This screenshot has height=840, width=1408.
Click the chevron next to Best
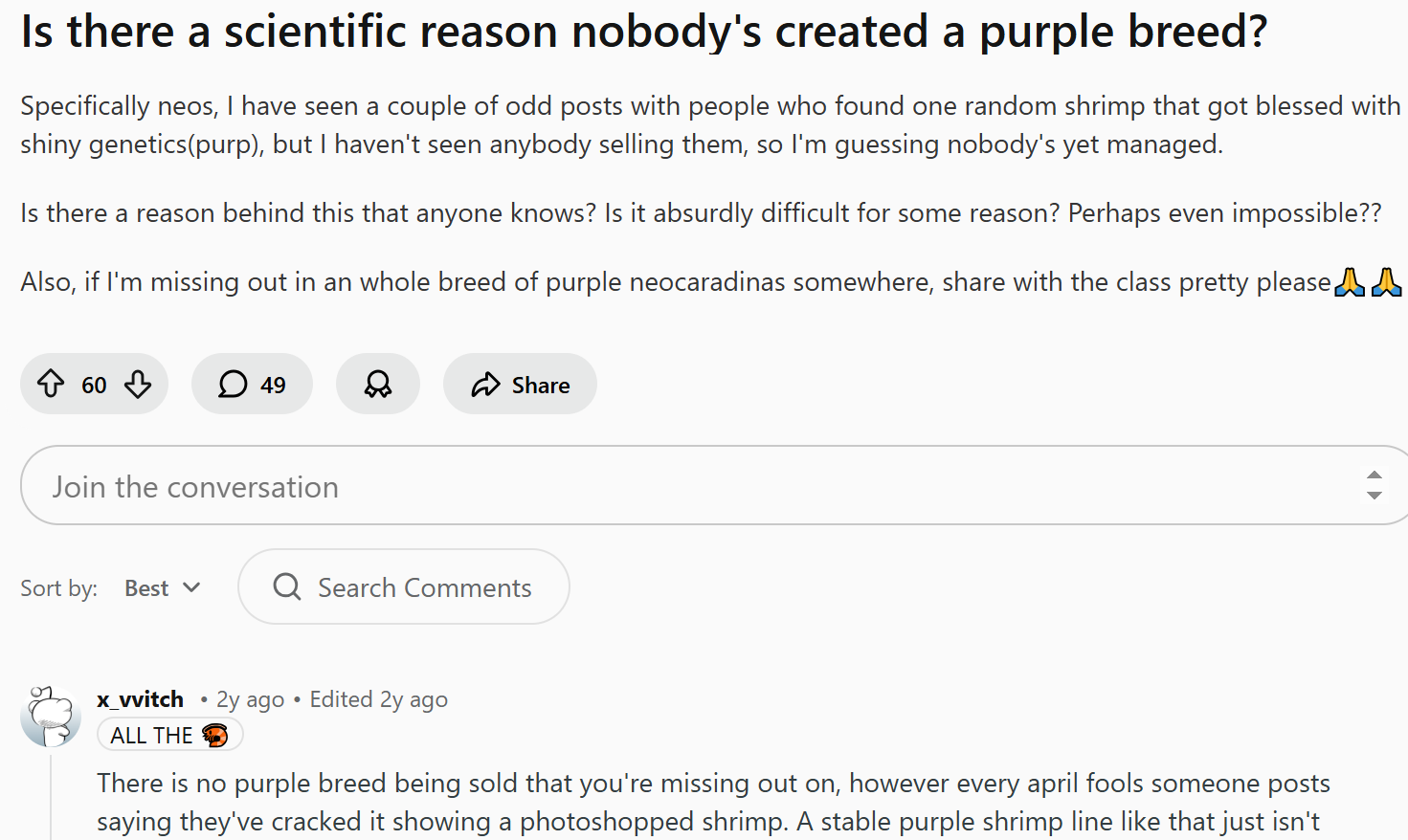(x=191, y=587)
